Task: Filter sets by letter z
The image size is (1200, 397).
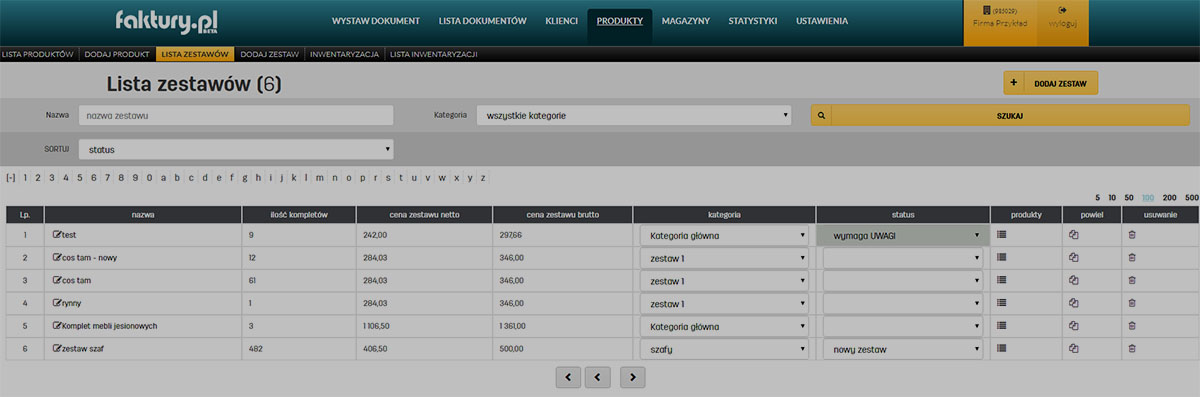Action: click(483, 178)
